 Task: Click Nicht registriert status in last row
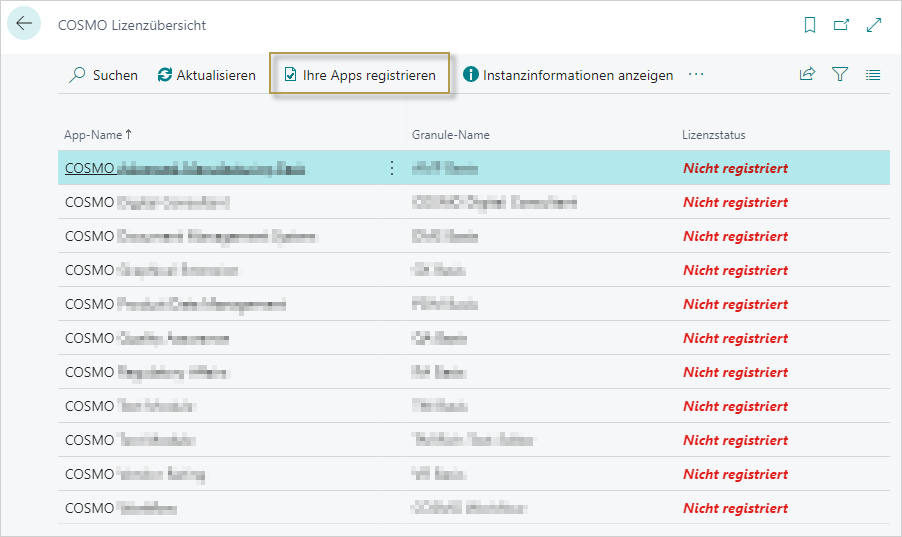coord(735,508)
